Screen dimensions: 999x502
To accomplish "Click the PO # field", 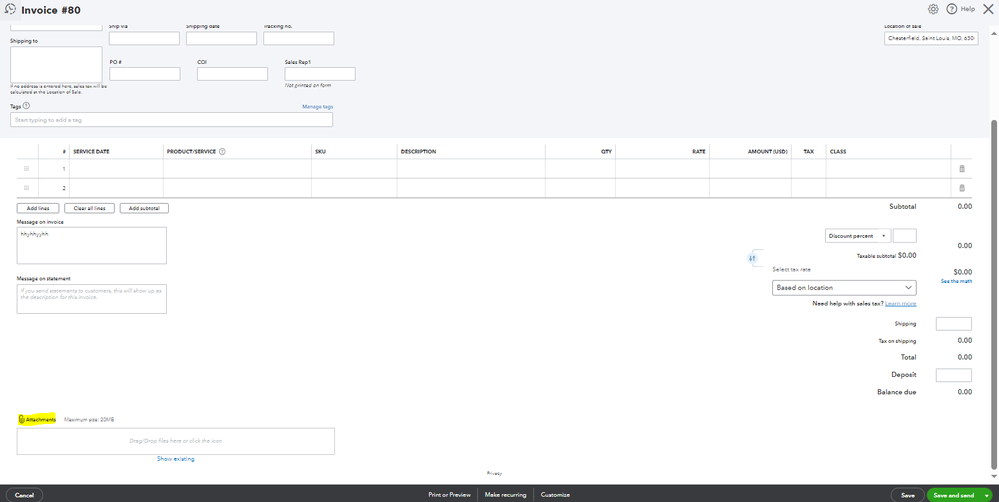I will pos(145,74).
